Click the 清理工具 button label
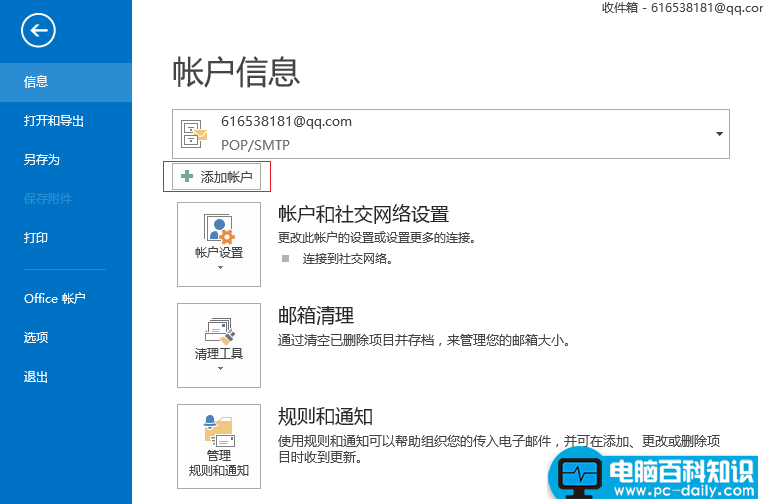 coord(219,354)
